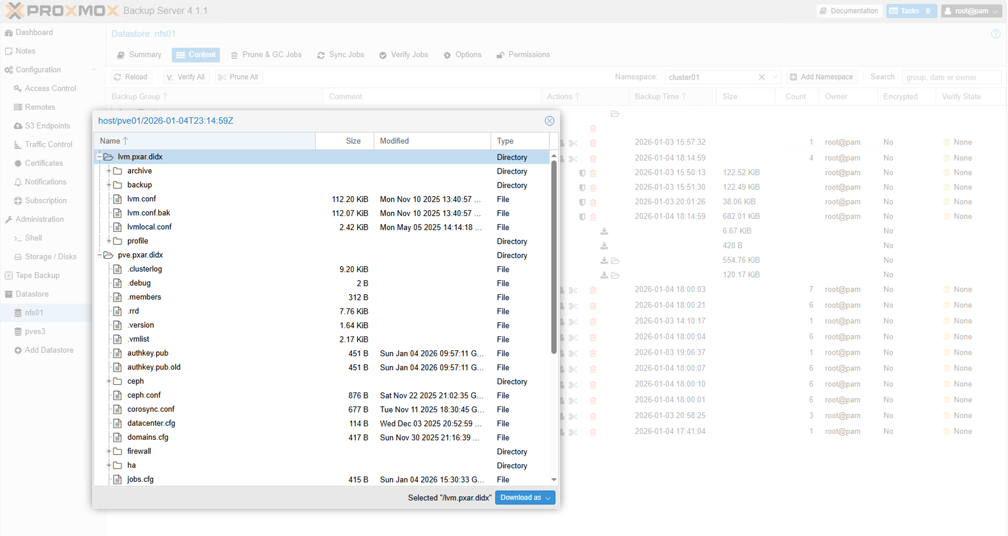Click the Verify All button

[184, 76]
